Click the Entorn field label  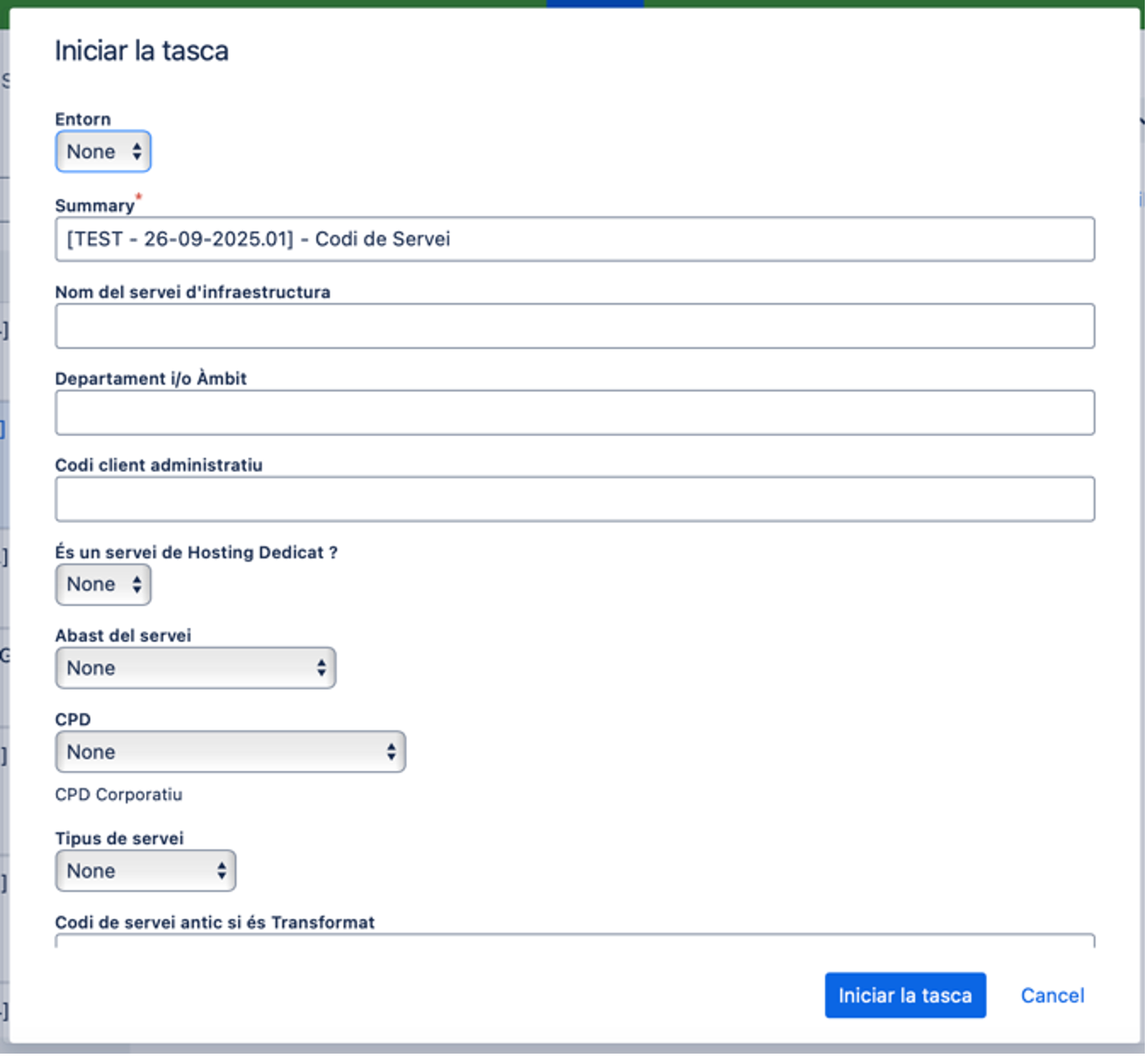coord(83,119)
